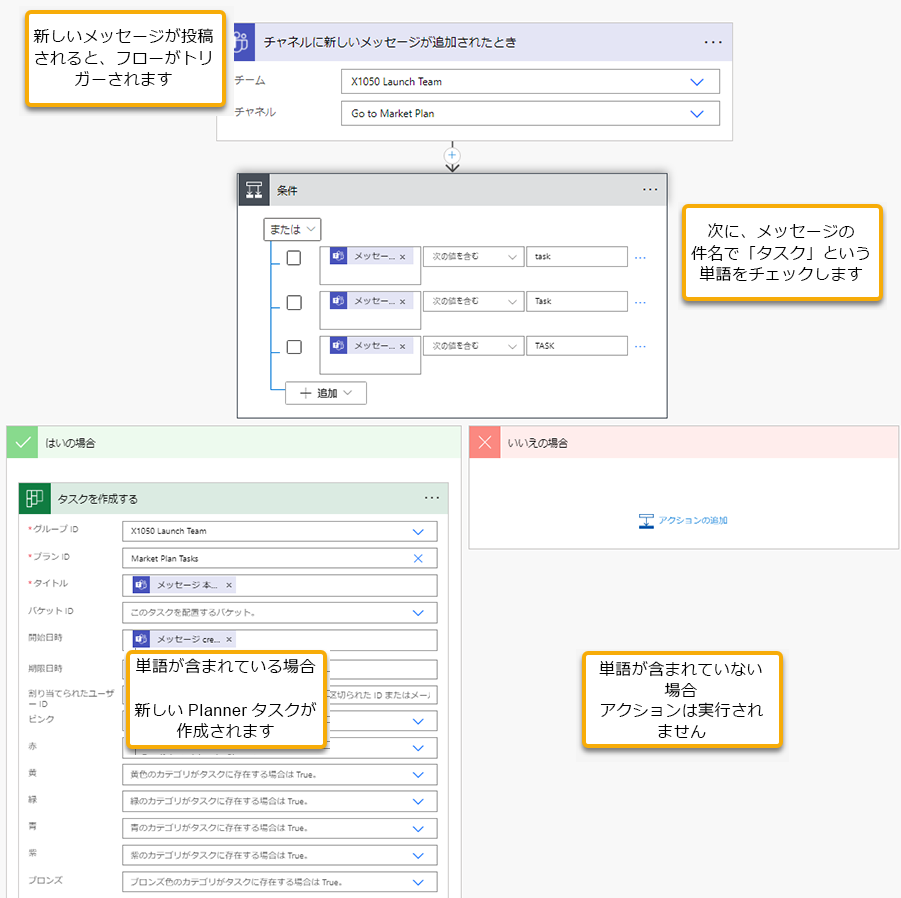This screenshot has height=898, width=901.
Task: Expand the グループ ID dropdown
Action: 418,531
